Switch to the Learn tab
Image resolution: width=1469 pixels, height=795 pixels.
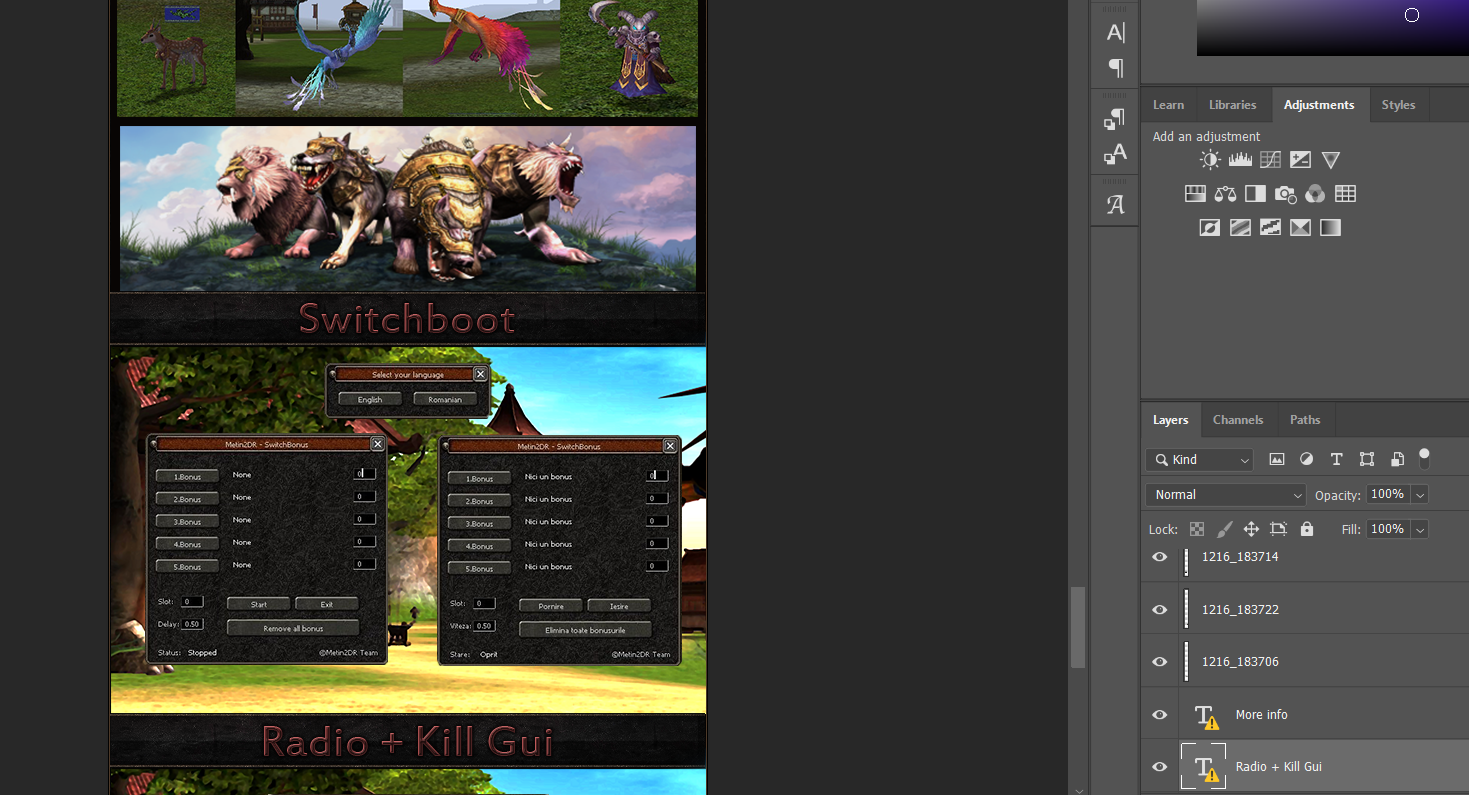coord(1168,105)
